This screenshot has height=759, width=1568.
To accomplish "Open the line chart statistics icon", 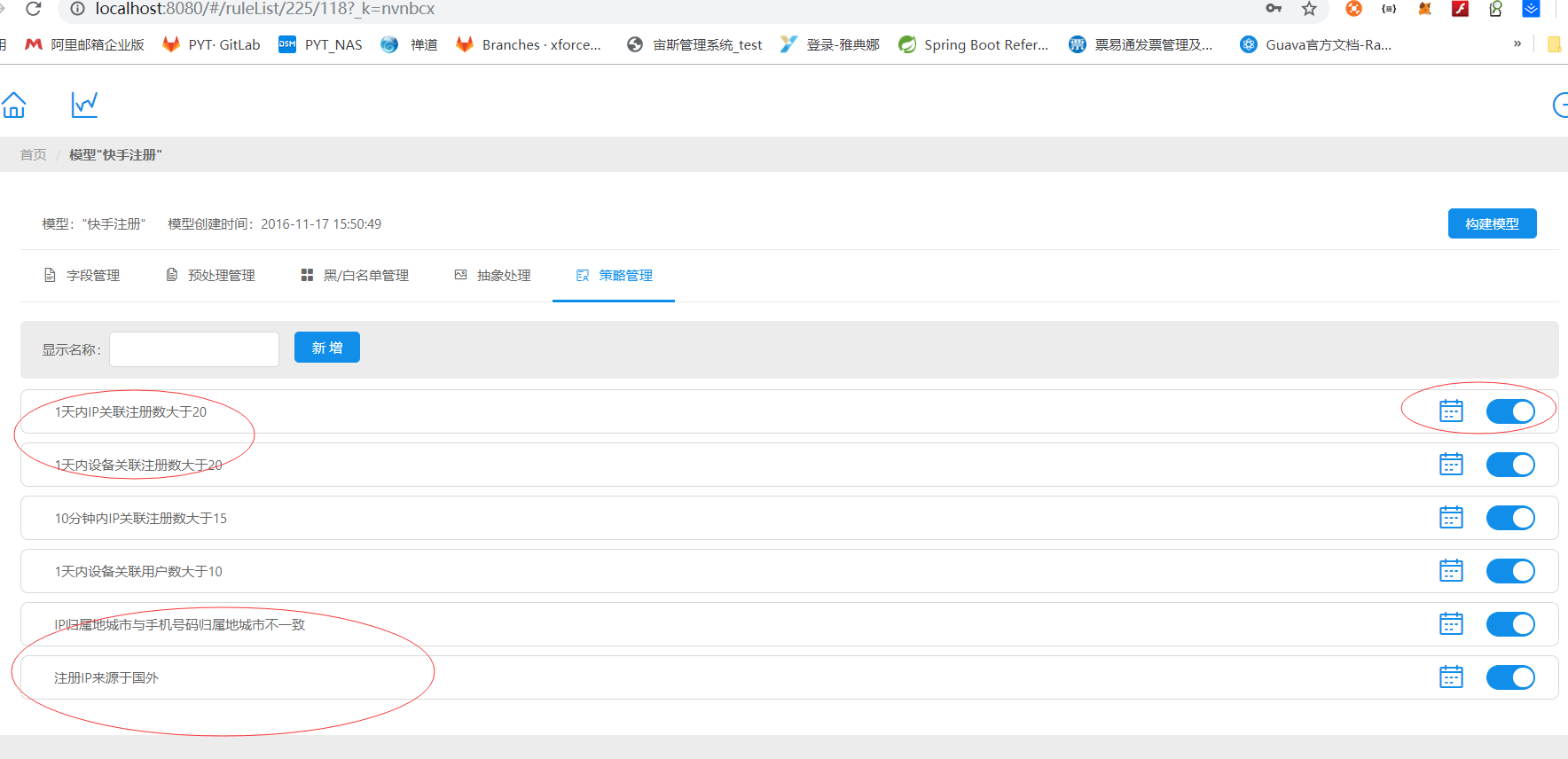I will click(x=84, y=105).
